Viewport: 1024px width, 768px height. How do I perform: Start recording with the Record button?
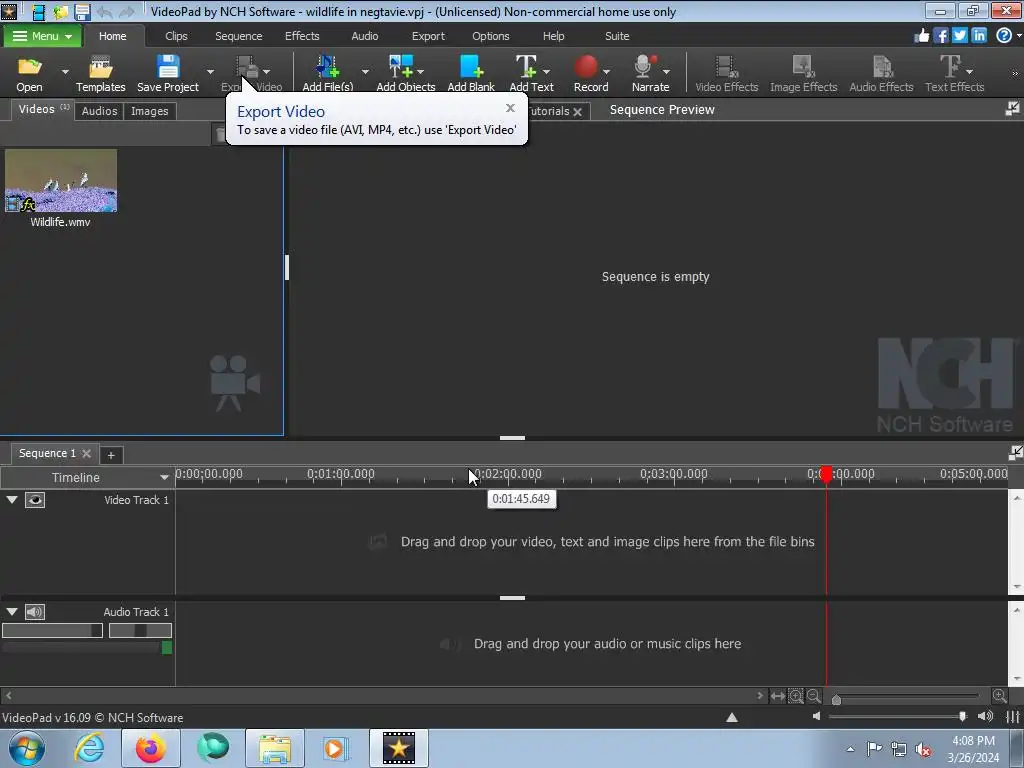tap(590, 73)
